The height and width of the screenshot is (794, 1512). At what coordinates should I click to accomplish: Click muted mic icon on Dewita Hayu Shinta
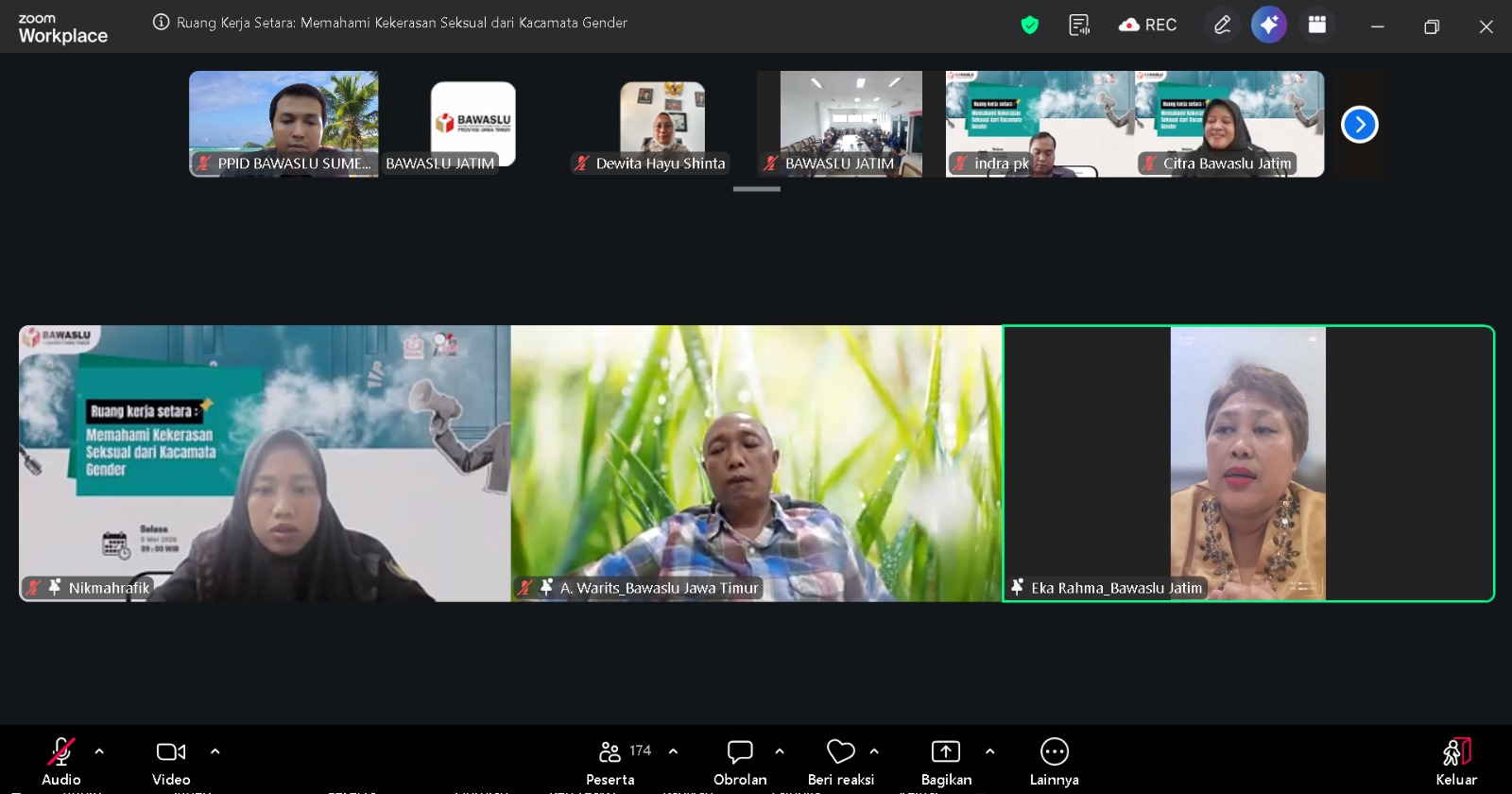point(582,163)
